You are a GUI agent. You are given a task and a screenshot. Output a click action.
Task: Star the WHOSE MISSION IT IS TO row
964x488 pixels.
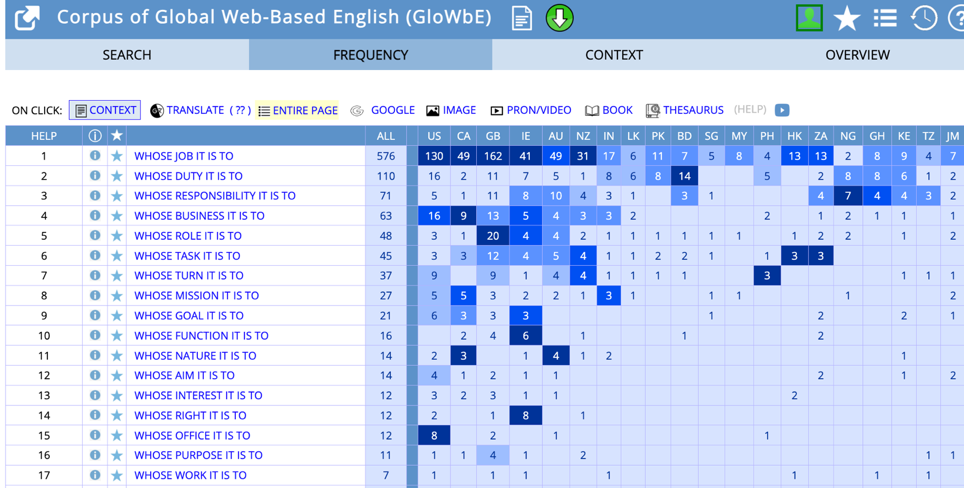click(x=117, y=296)
